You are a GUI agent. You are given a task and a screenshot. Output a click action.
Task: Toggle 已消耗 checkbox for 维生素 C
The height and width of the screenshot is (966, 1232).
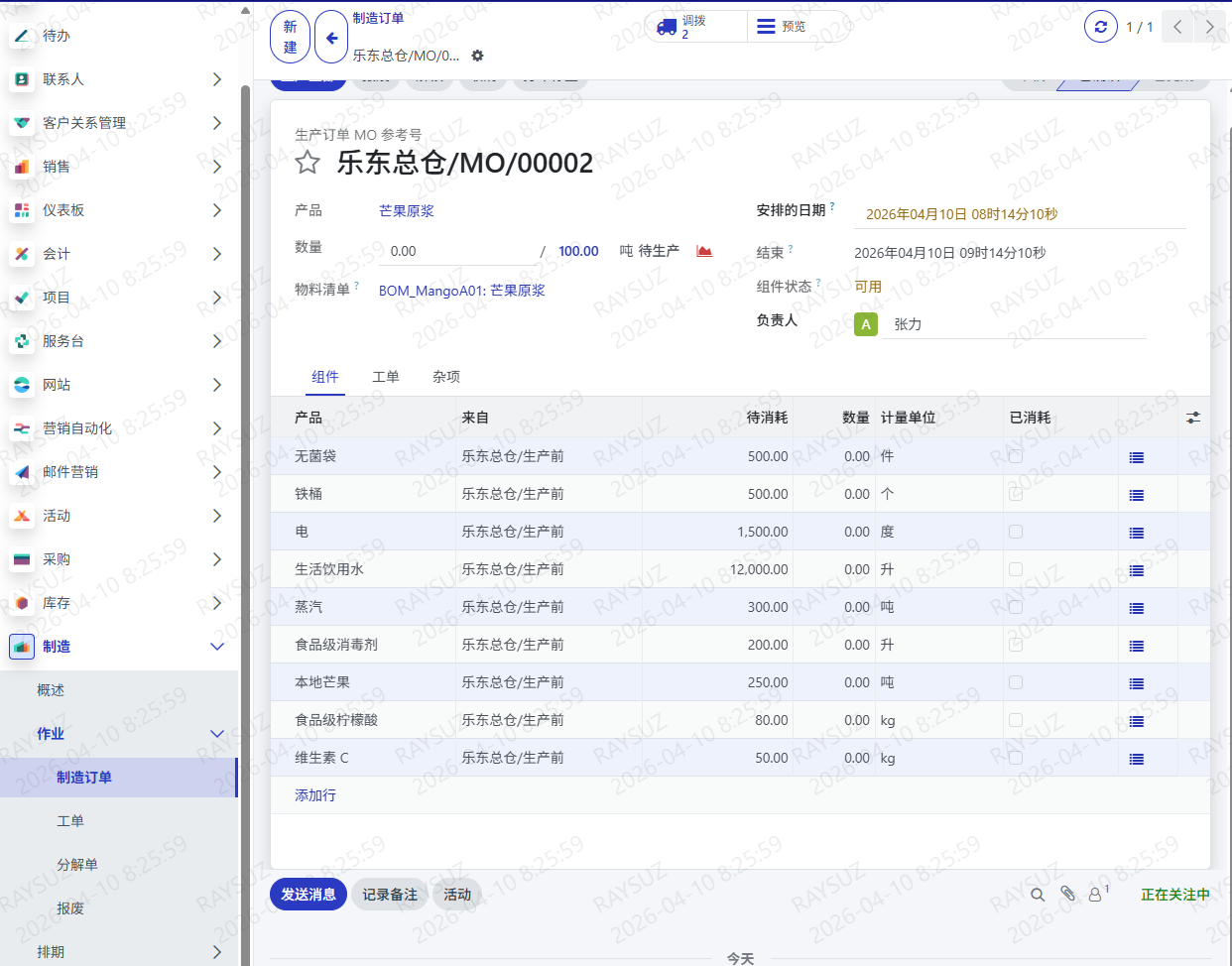click(x=1016, y=758)
